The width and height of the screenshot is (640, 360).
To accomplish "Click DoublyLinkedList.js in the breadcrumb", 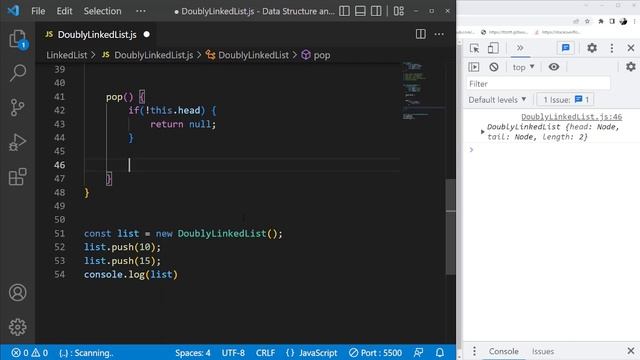I will coord(153,55).
